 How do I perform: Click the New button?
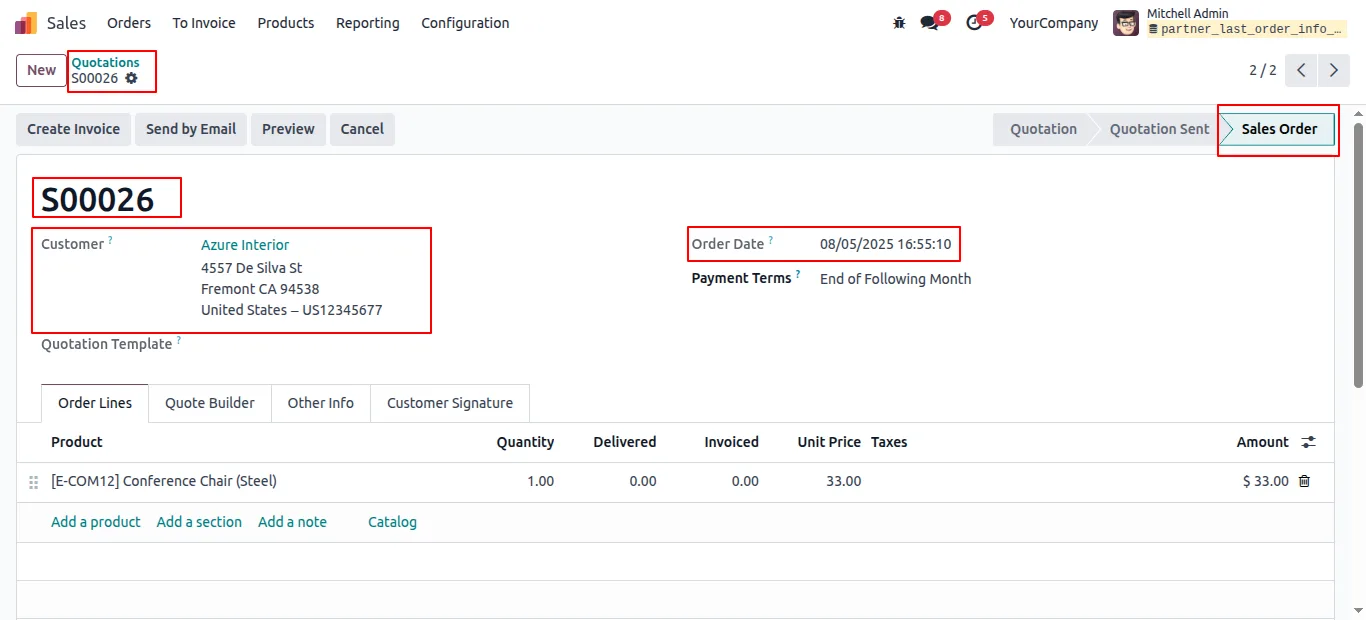pos(42,70)
